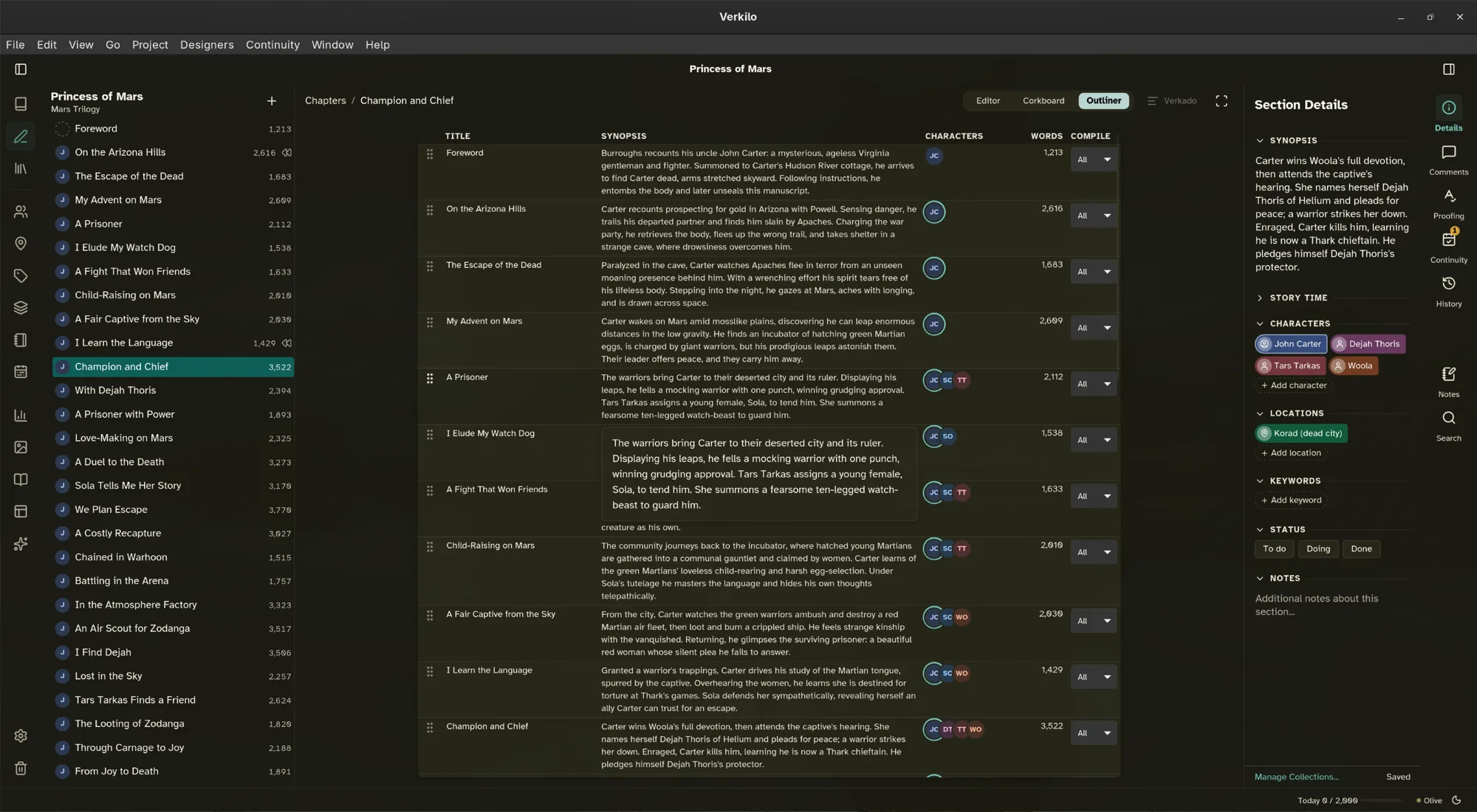The image size is (1477, 812).
Task: Collapse the Synopsis section
Action: point(1260,141)
